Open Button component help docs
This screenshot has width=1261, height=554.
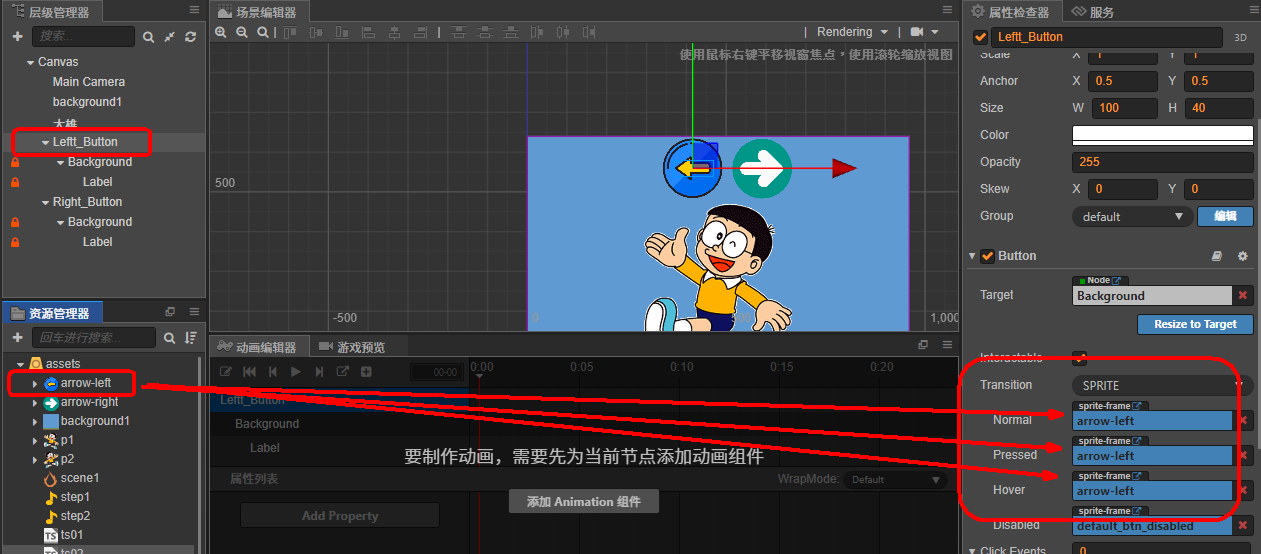point(1217,256)
